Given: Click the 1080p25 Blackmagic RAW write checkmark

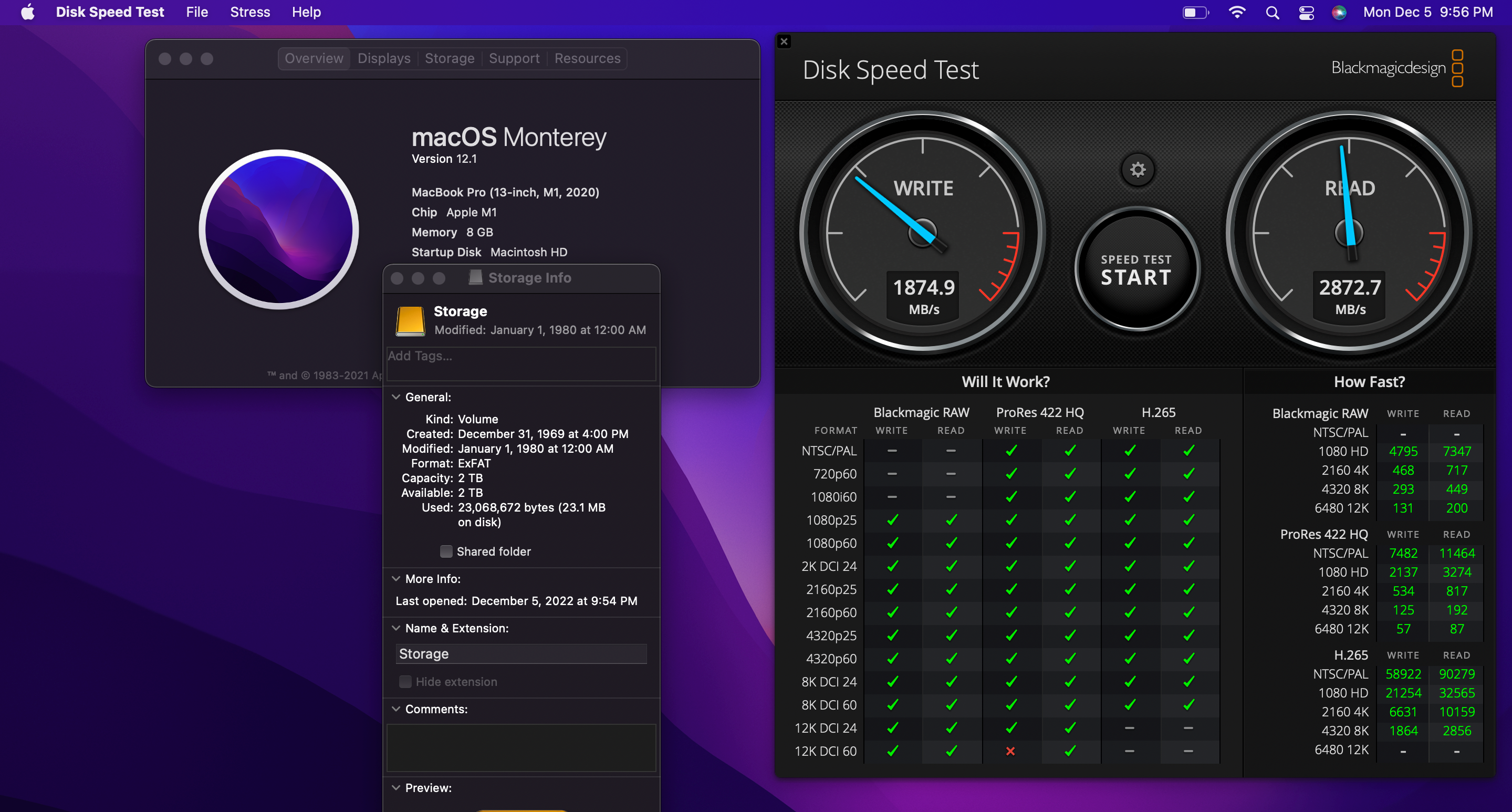Looking at the screenshot, I should [x=892, y=520].
